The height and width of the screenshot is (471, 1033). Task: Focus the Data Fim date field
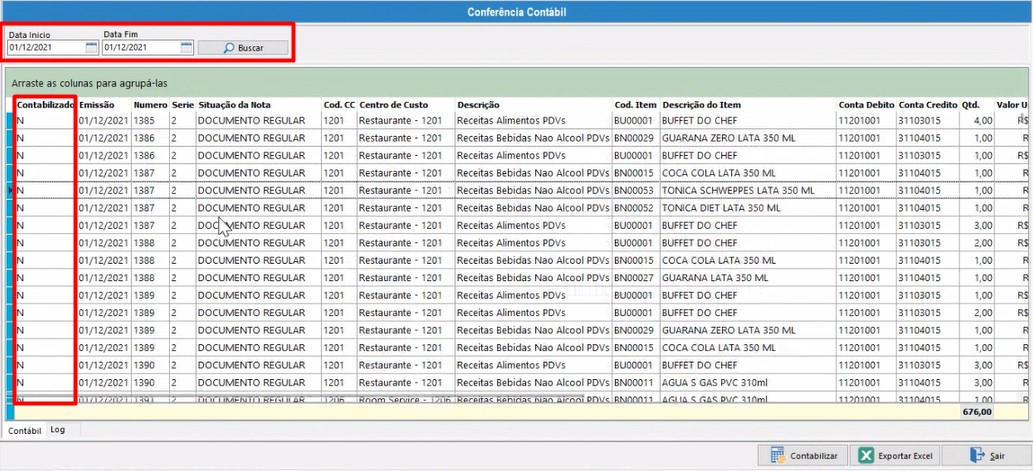(141, 47)
